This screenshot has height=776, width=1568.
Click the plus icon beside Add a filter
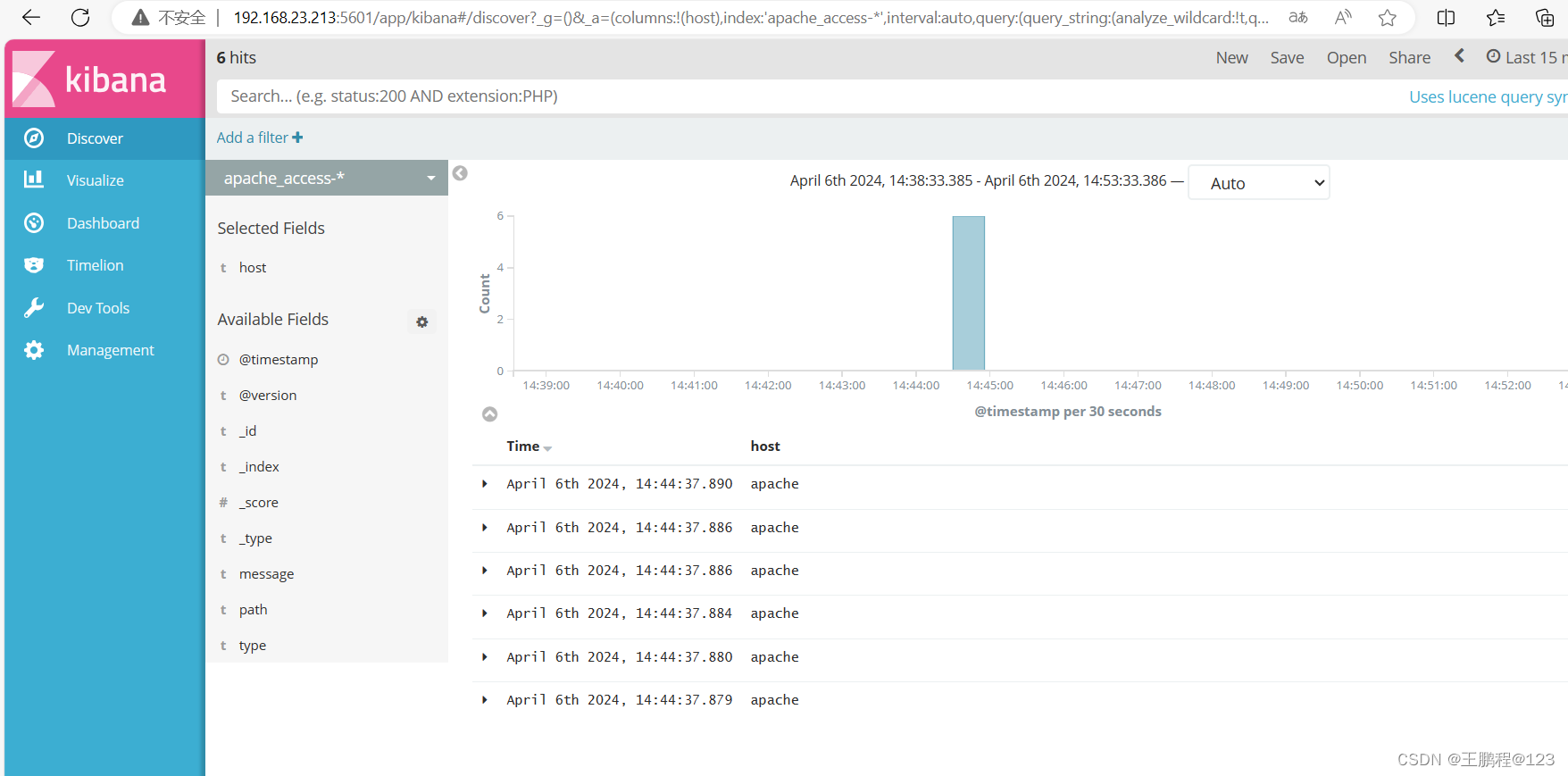[x=297, y=138]
